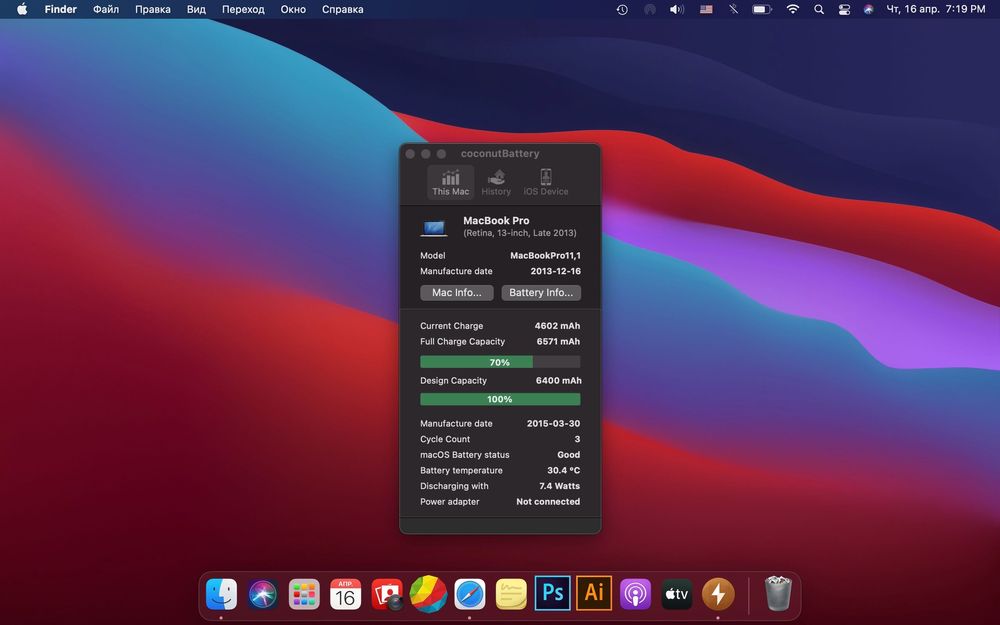Open the US flag input source menu
1000x625 pixels.
[x=706, y=9]
